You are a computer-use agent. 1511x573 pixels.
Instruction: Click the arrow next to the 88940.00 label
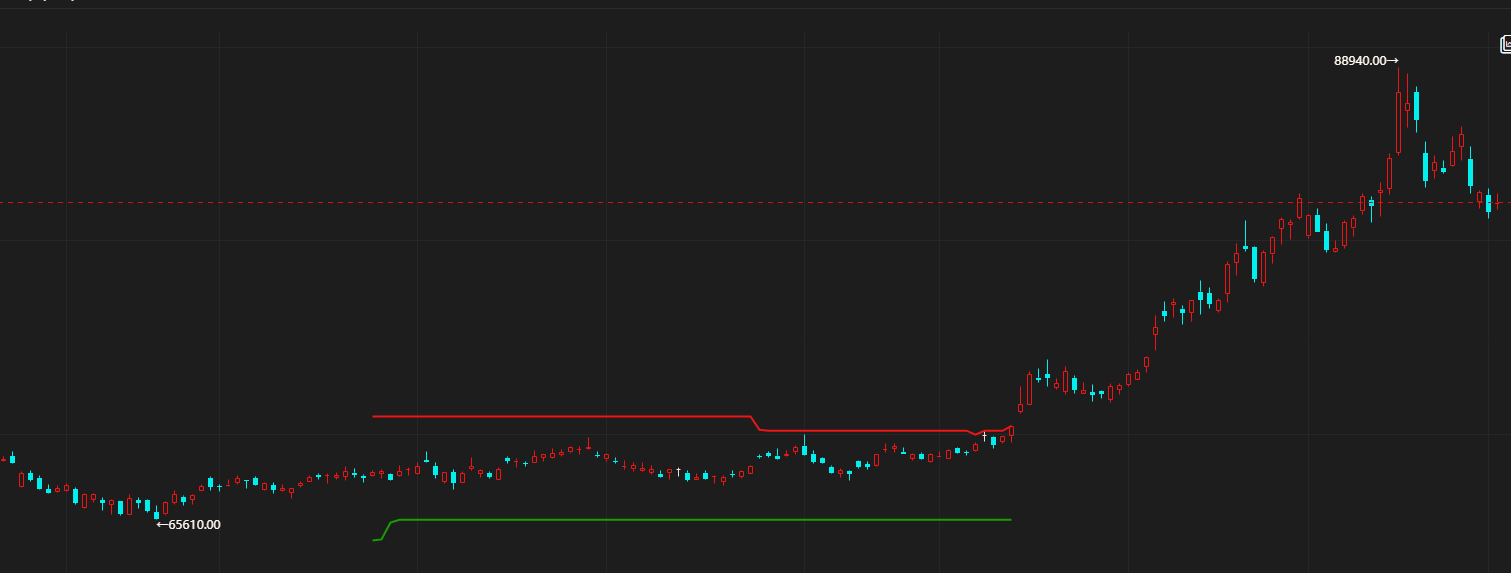point(1393,61)
